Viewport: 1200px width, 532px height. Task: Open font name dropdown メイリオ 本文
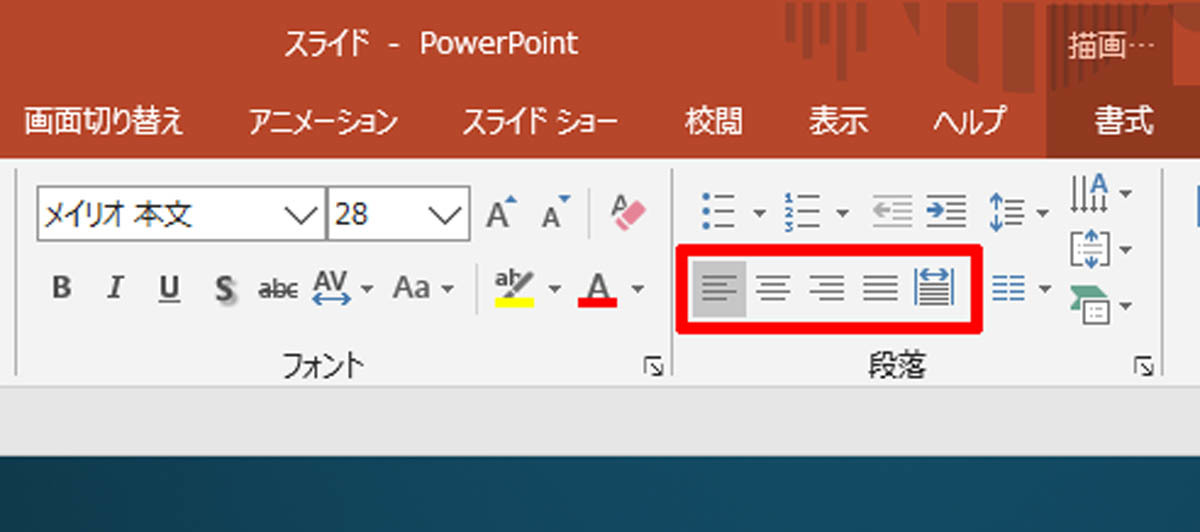point(300,214)
